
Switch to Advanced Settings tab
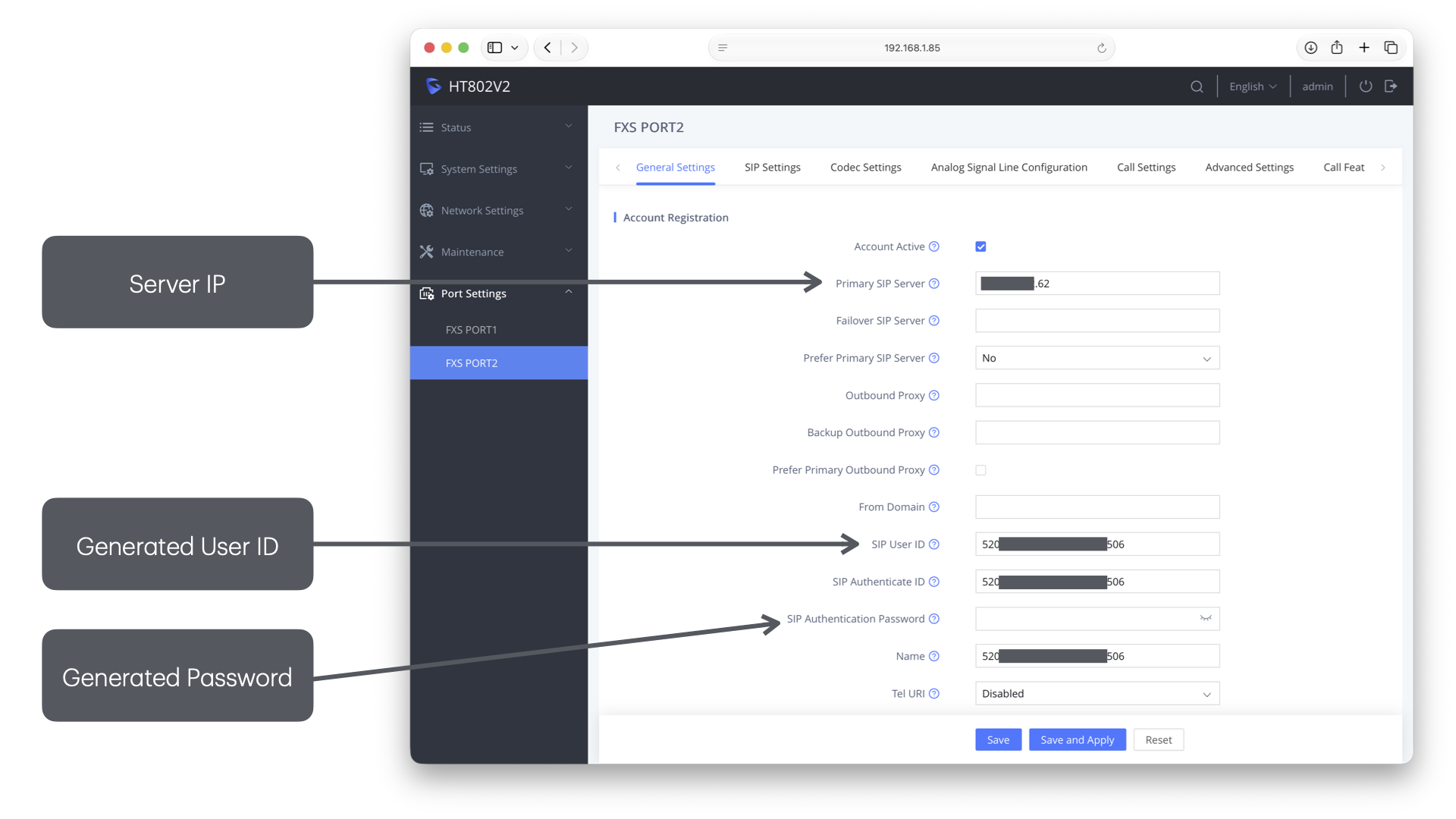1249,168
